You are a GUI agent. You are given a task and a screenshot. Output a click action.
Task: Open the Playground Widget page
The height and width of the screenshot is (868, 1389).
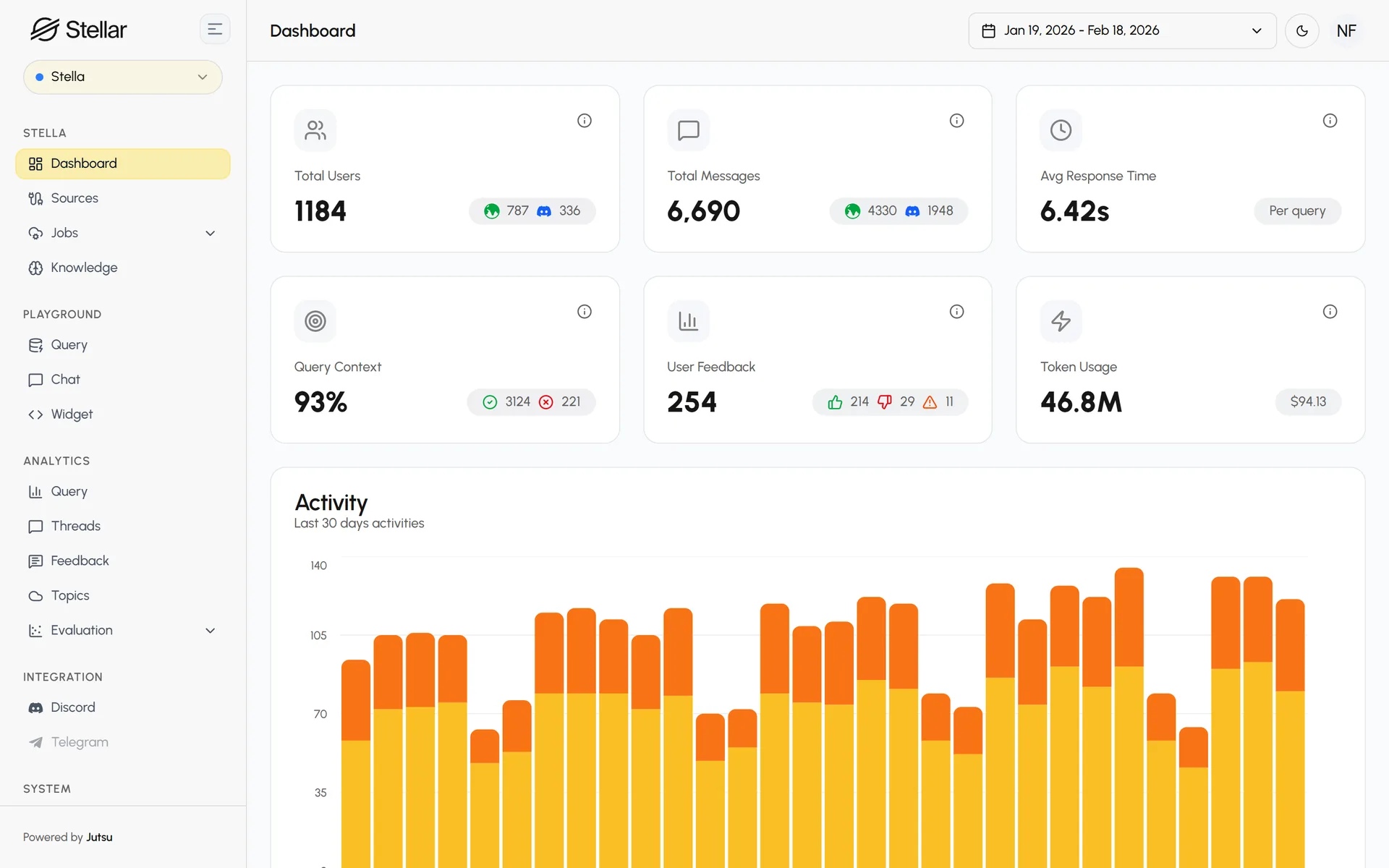click(123, 414)
